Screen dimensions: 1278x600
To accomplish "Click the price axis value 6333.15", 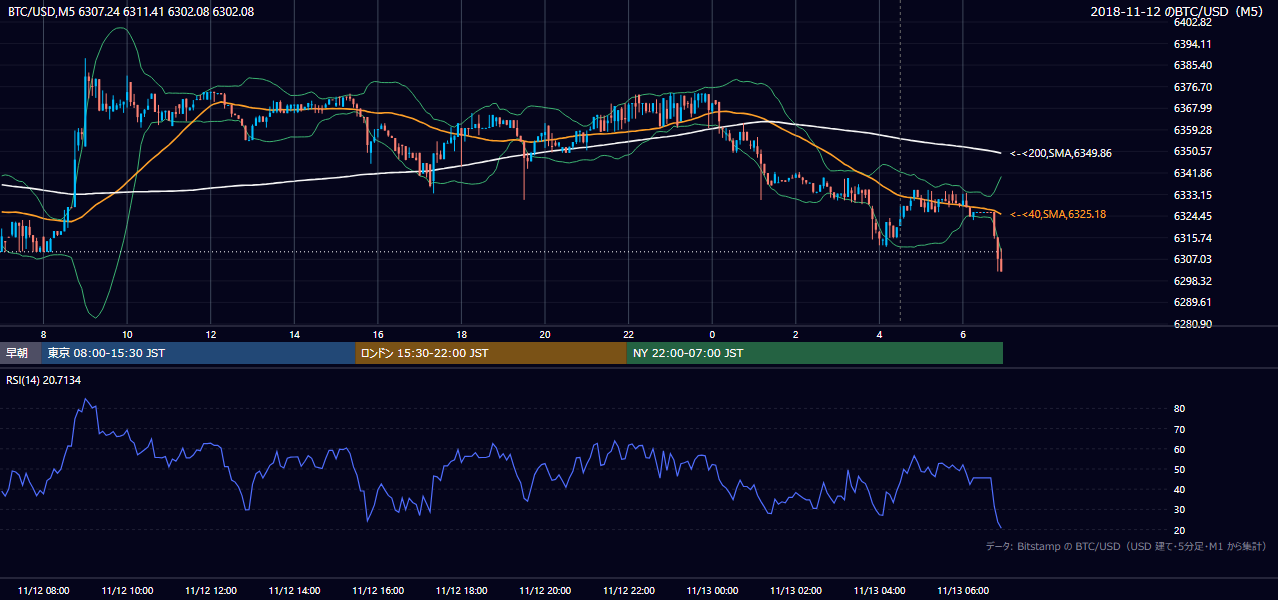I will (1193, 195).
